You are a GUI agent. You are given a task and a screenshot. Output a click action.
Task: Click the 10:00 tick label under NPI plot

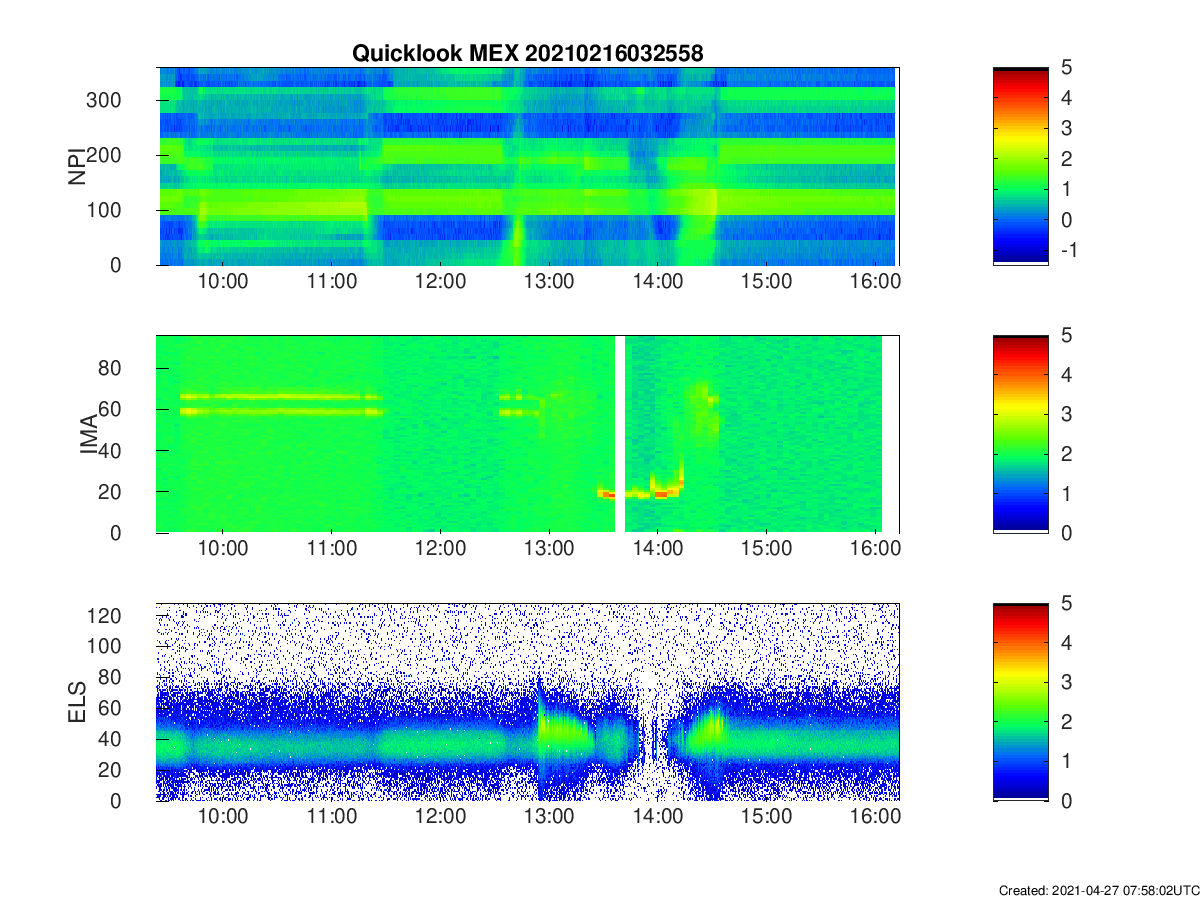[x=223, y=281]
